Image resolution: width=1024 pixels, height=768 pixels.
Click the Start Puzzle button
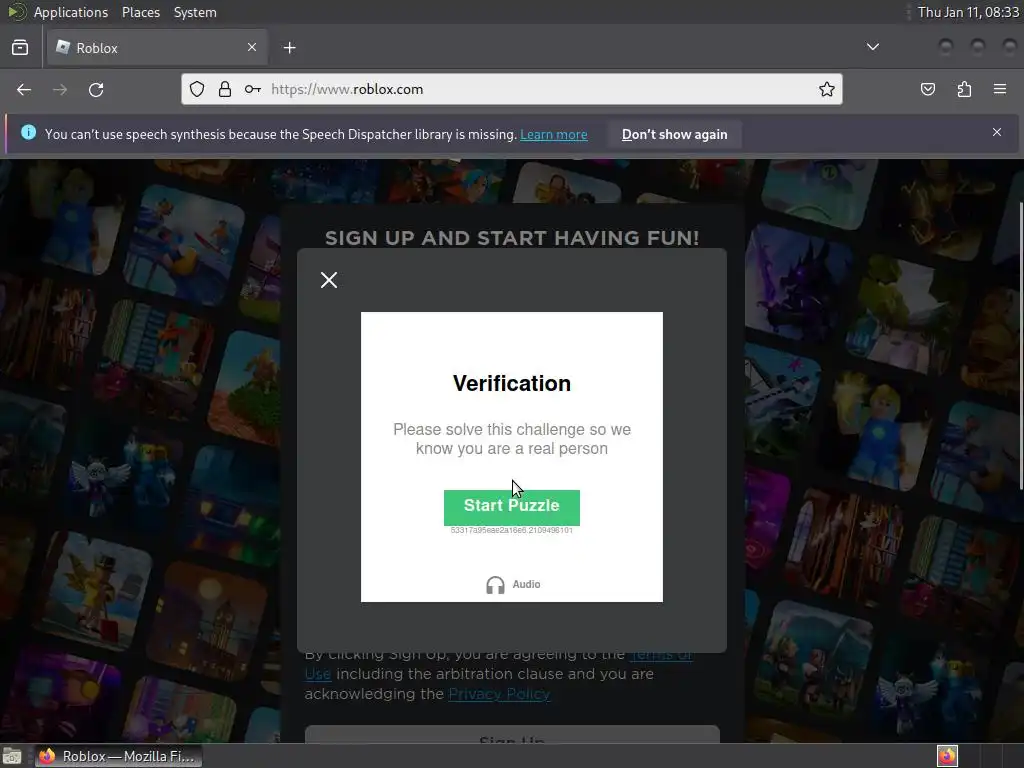[511, 507]
